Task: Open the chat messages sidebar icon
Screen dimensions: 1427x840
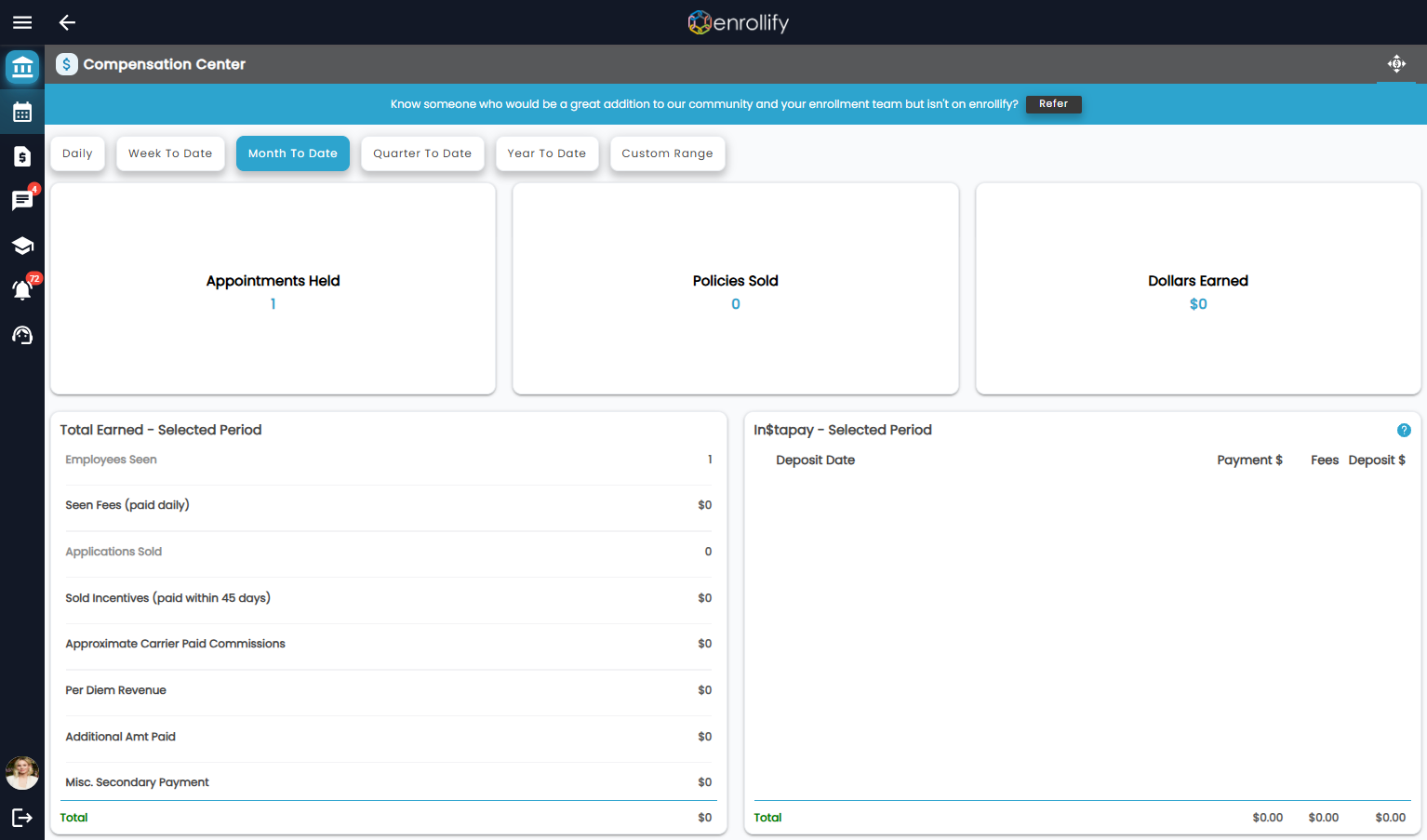Action: pos(22,200)
